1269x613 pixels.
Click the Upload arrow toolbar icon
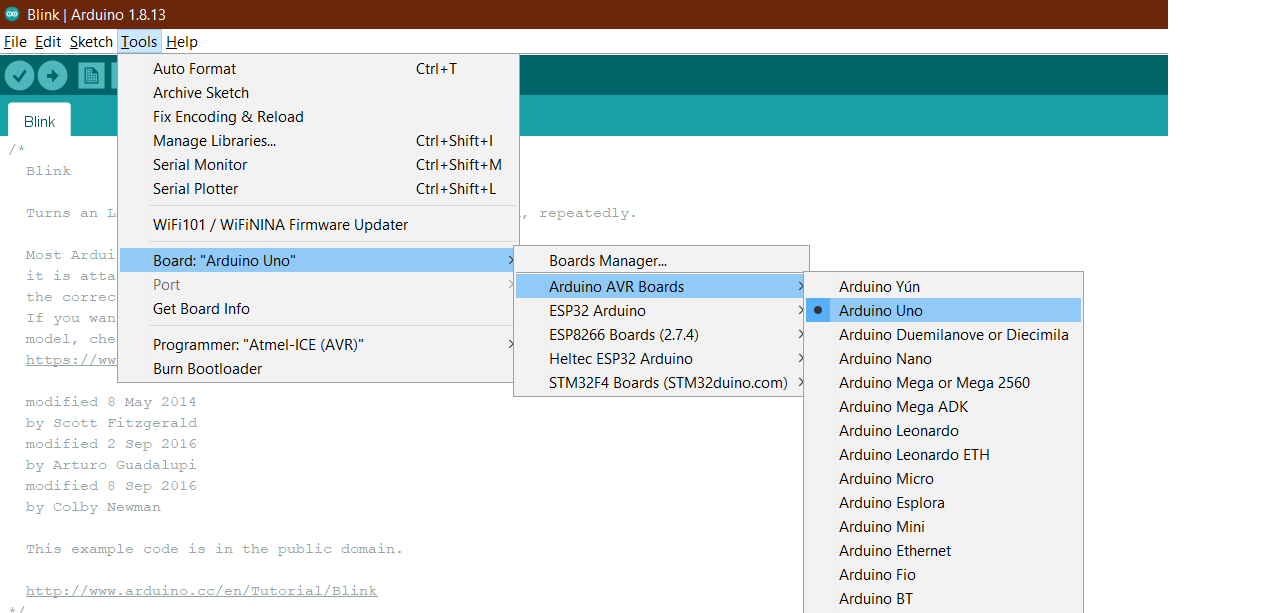coord(52,75)
